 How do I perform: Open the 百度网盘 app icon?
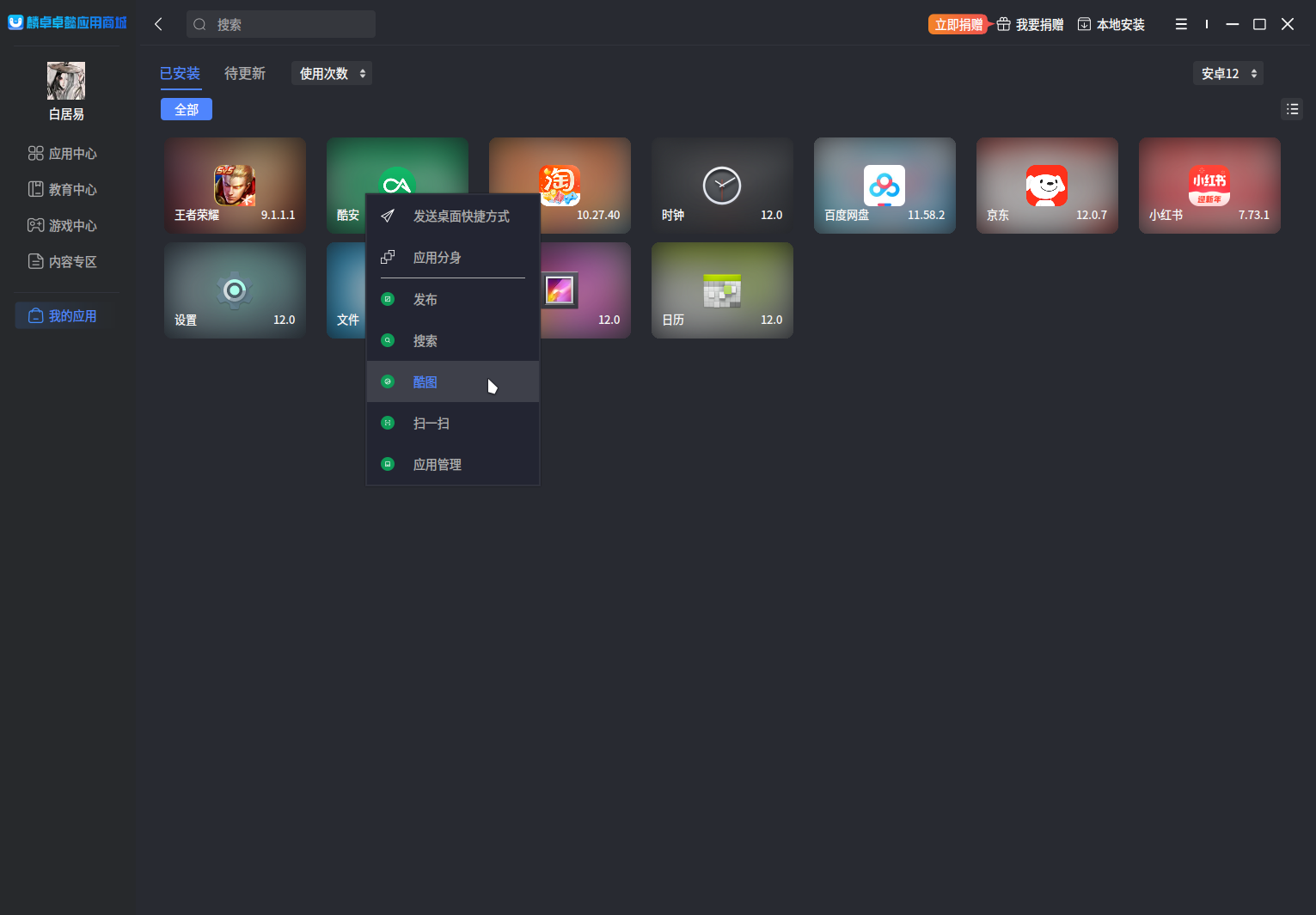884,186
